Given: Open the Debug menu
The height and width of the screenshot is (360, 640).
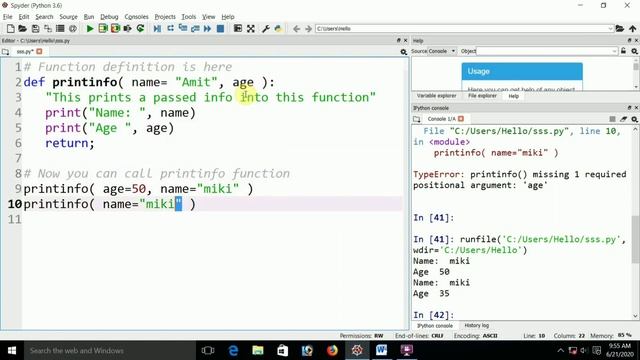Looking at the screenshot, I should (109, 17).
